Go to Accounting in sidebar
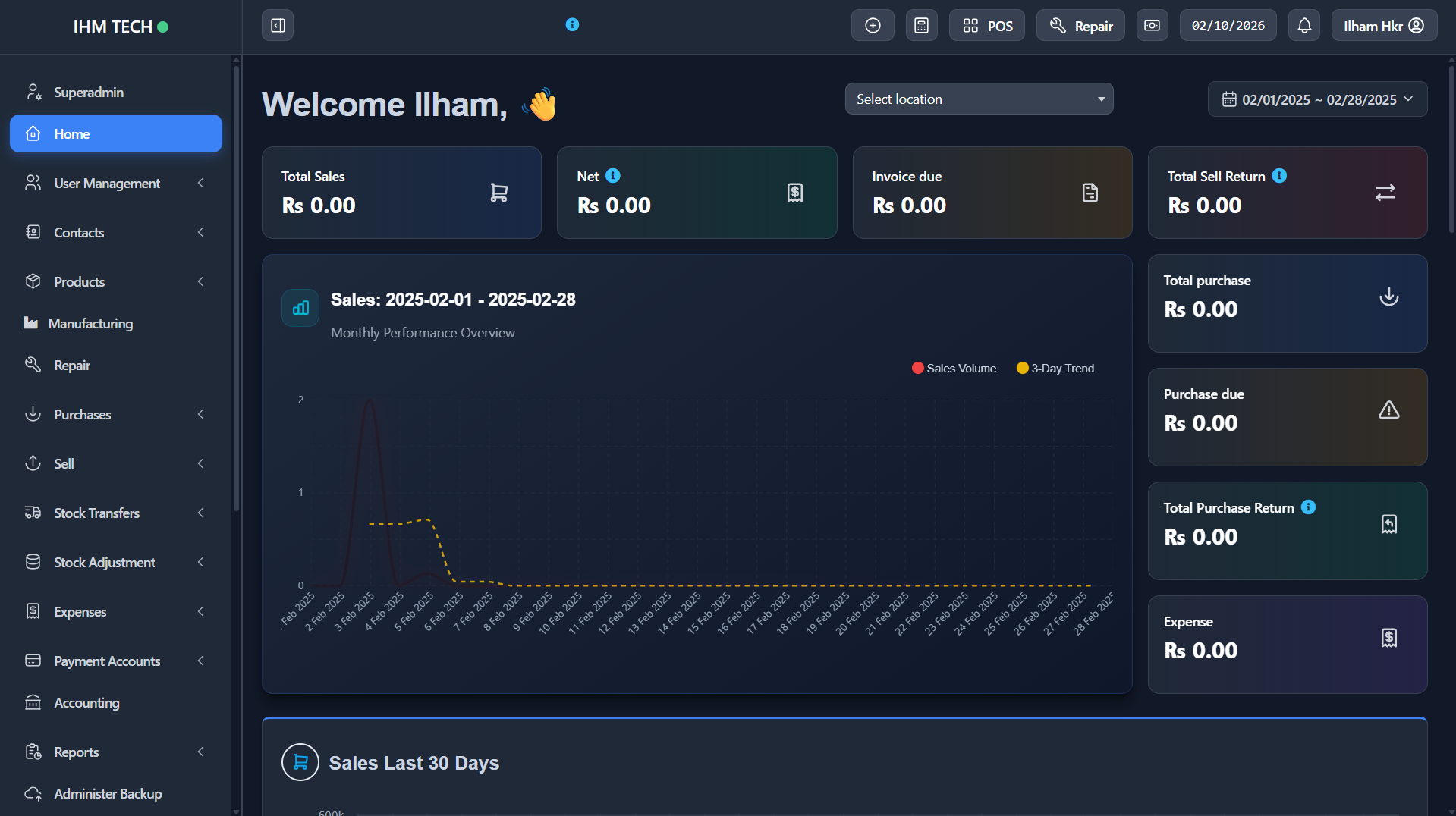The width and height of the screenshot is (1456, 816). [86, 703]
